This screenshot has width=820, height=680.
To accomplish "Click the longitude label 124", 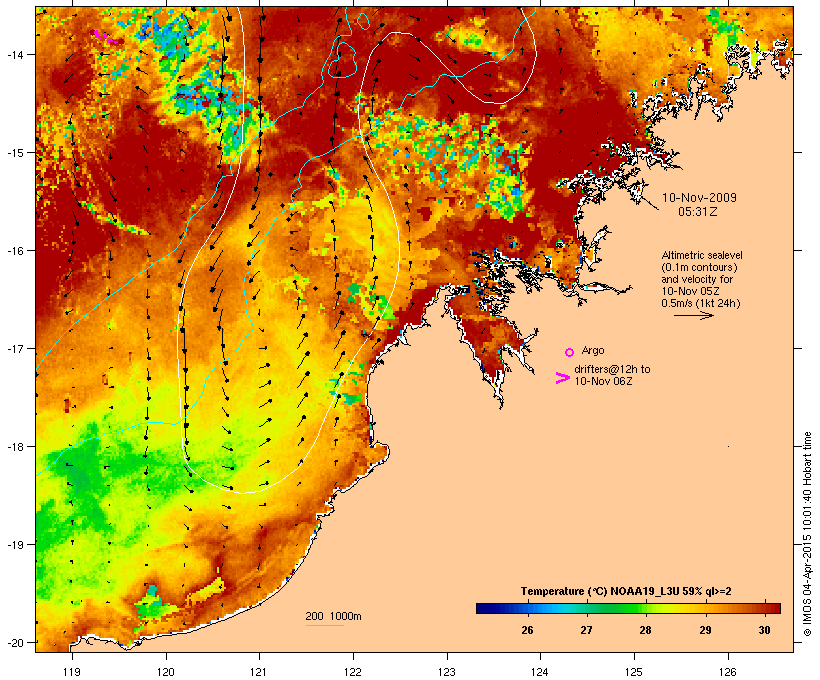I will [540, 672].
